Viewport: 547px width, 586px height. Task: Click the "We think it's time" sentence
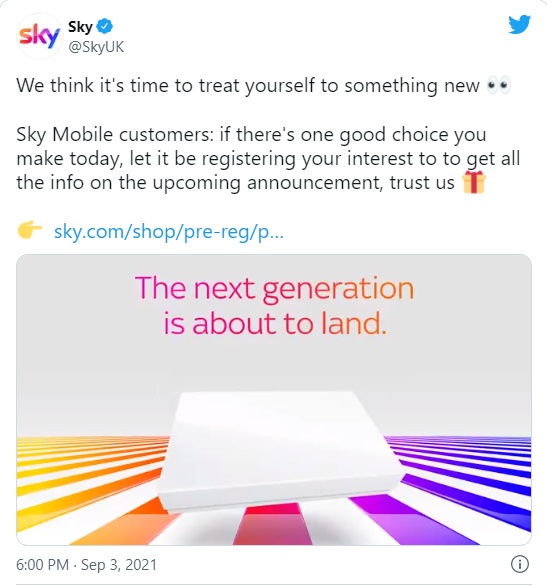tap(248, 86)
